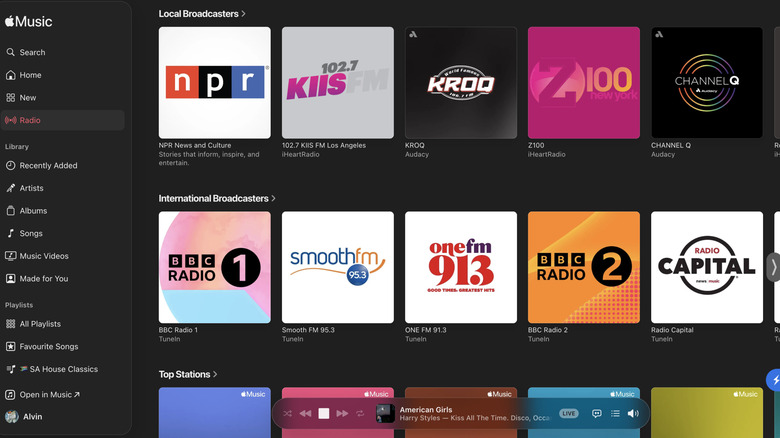780x438 pixels.
Task: Open BBC Radio 1 station artwork
Action: [x=215, y=267]
